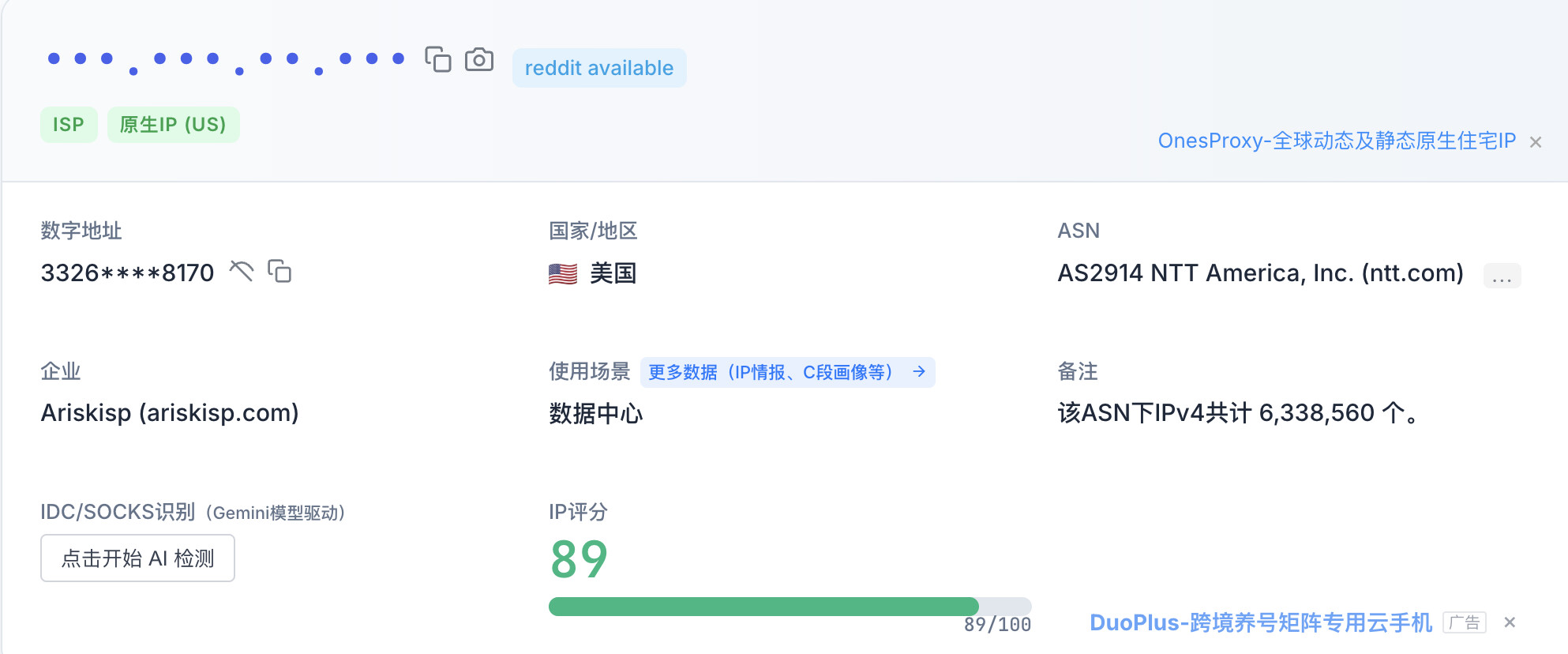The height and width of the screenshot is (654, 1568).
Task: Copy the masked IP address
Action: pyautogui.click(x=438, y=59)
